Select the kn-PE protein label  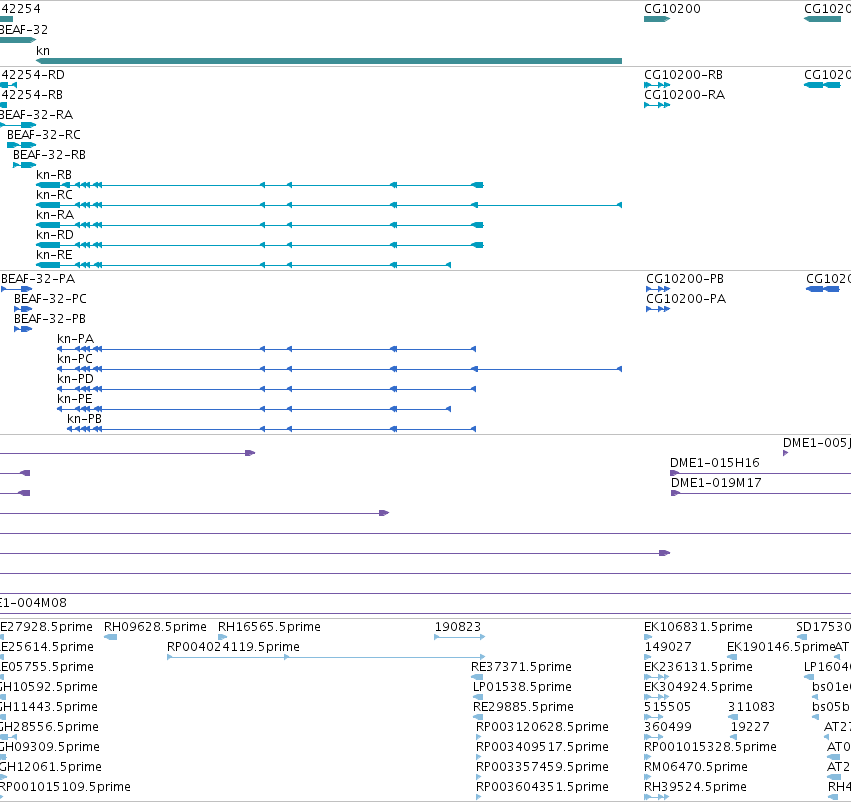point(75,398)
